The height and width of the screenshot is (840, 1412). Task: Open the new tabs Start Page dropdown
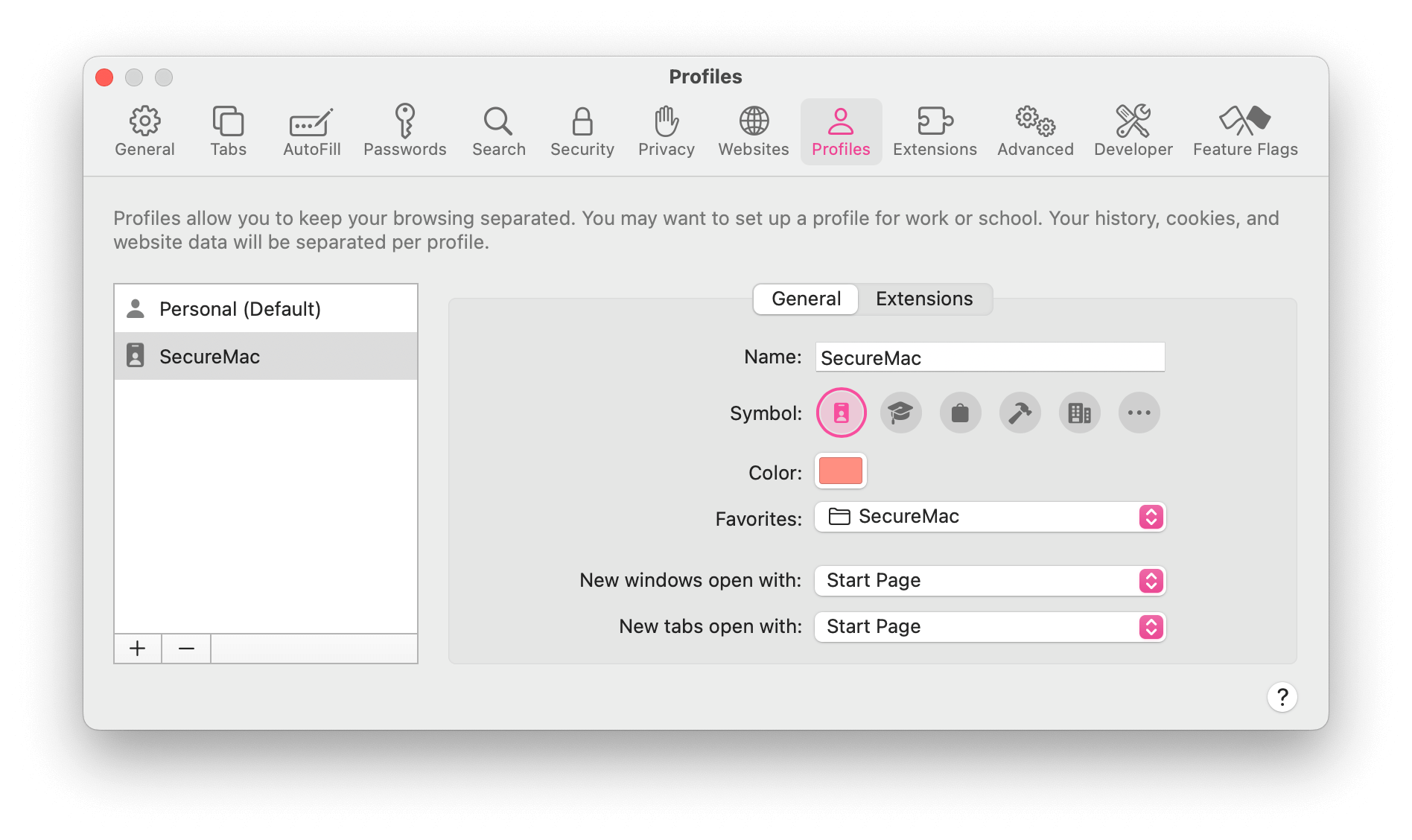[1149, 626]
